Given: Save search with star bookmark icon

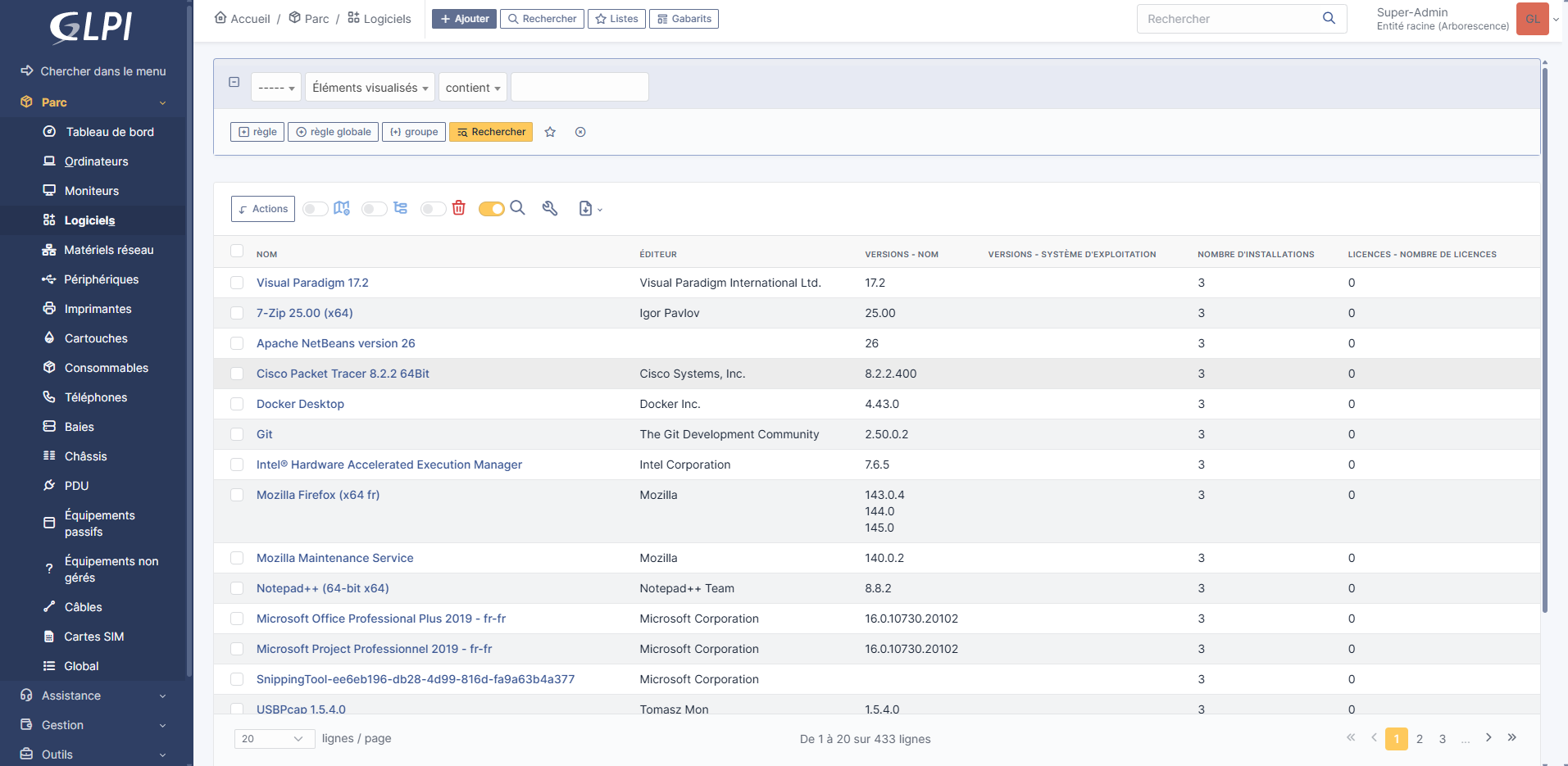Looking at the screenshot, I should tap(550, 132).
